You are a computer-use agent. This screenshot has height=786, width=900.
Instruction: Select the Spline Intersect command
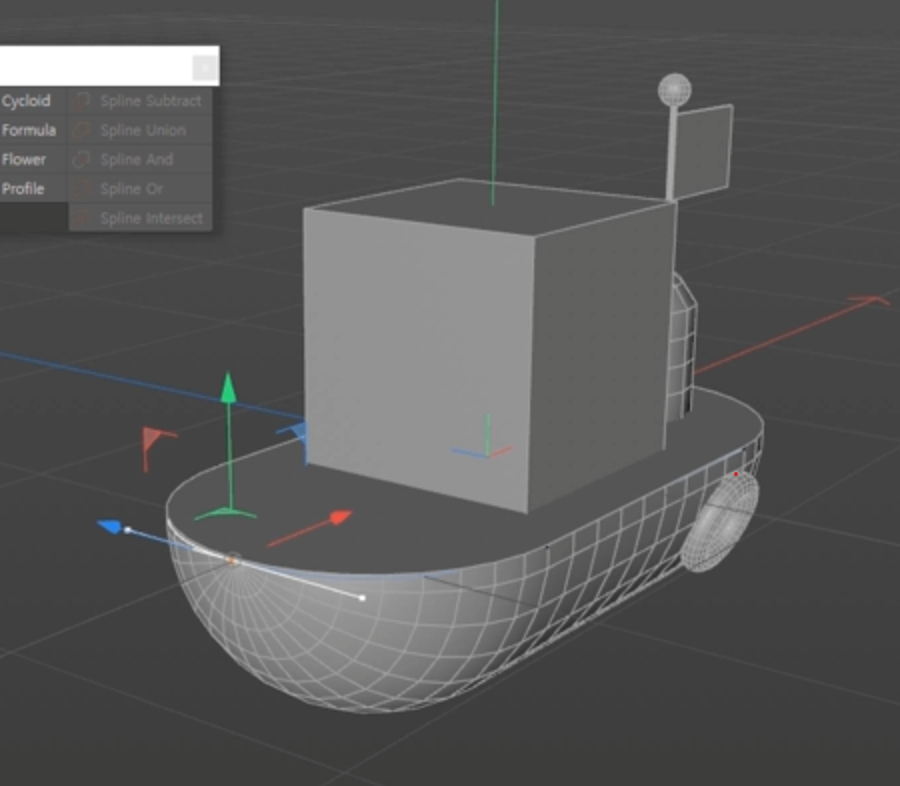point(141,218)
